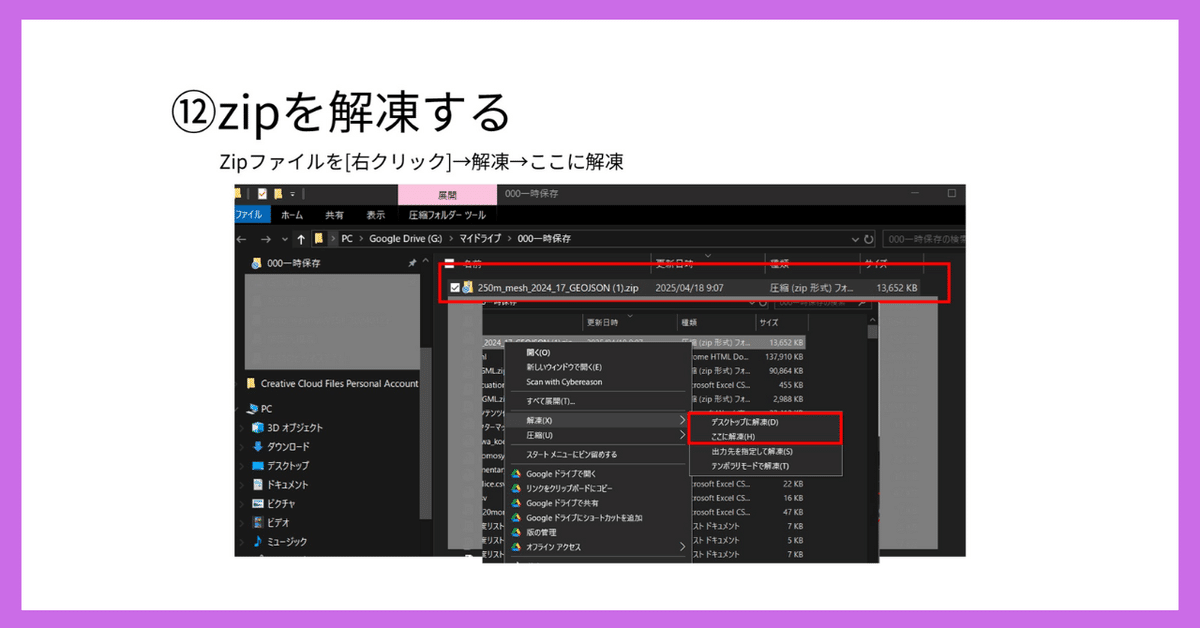This screenshot has height=628, width=1200.
Task: Click the Google Drive icon beside オフライン アクセス
Action: point(516,547)
